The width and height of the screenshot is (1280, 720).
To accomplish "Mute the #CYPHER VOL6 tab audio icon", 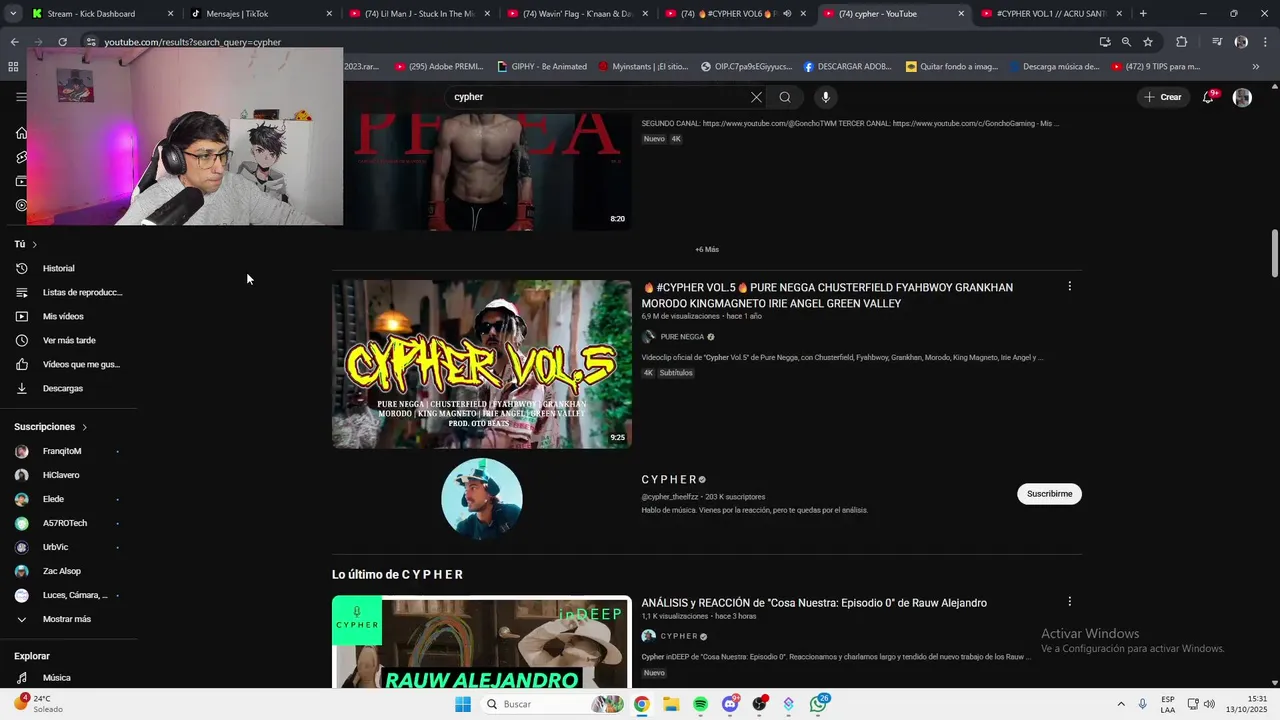I will (x=787, y=14).
